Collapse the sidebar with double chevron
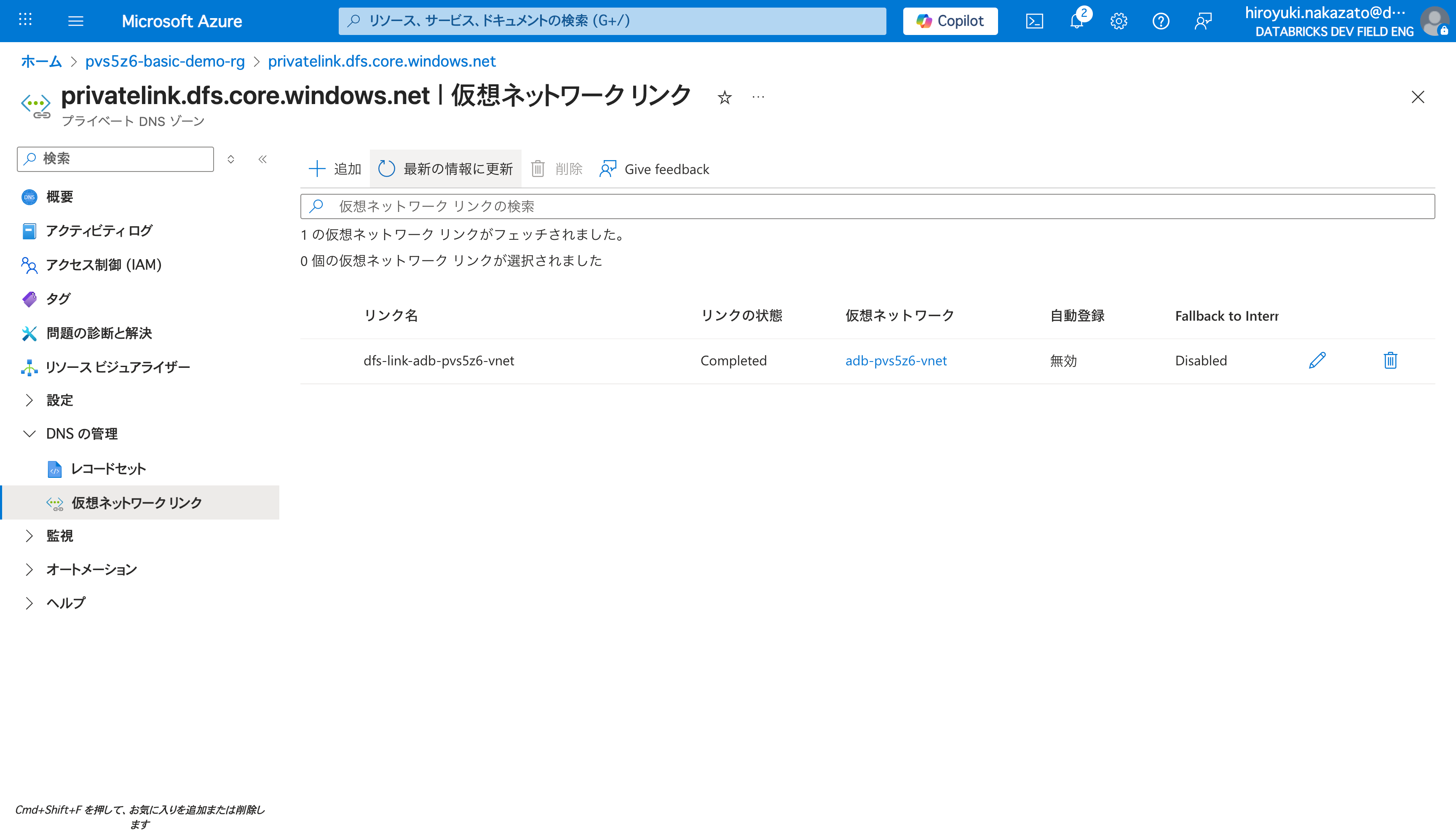 point(262,159)
